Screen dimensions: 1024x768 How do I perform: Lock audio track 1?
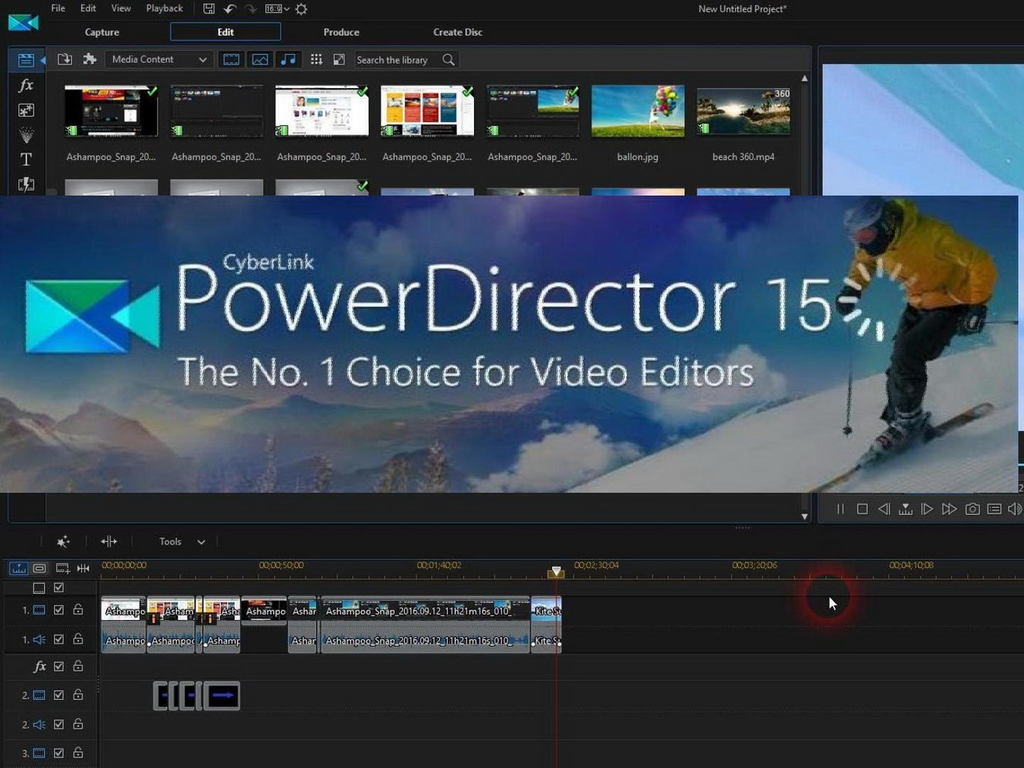click(x=78, y=639)
